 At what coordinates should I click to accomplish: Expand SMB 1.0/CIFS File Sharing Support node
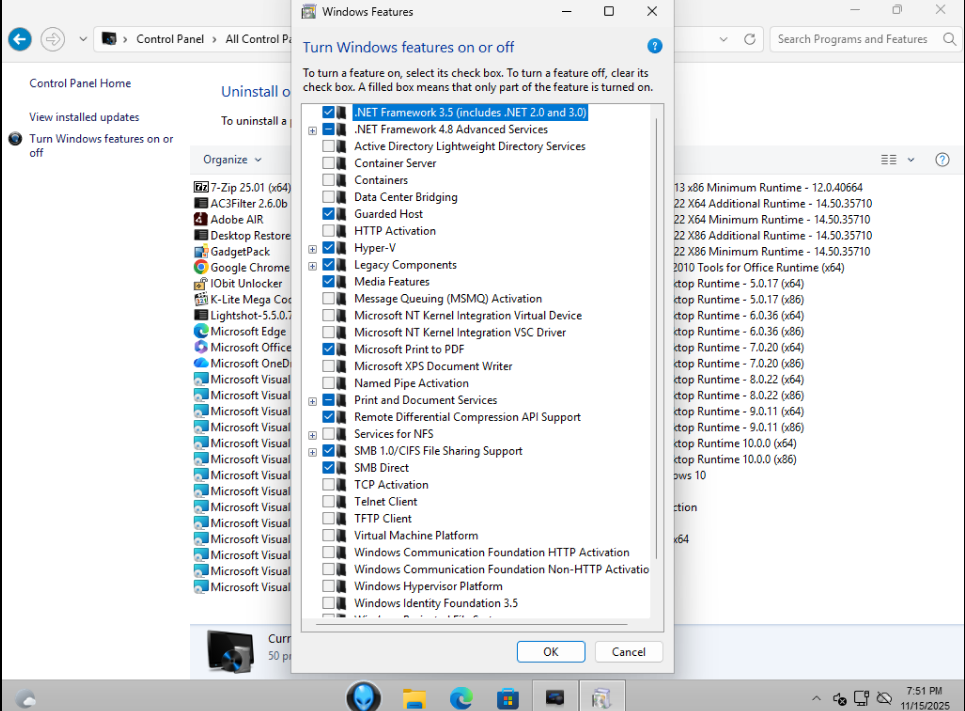(313, 452)
